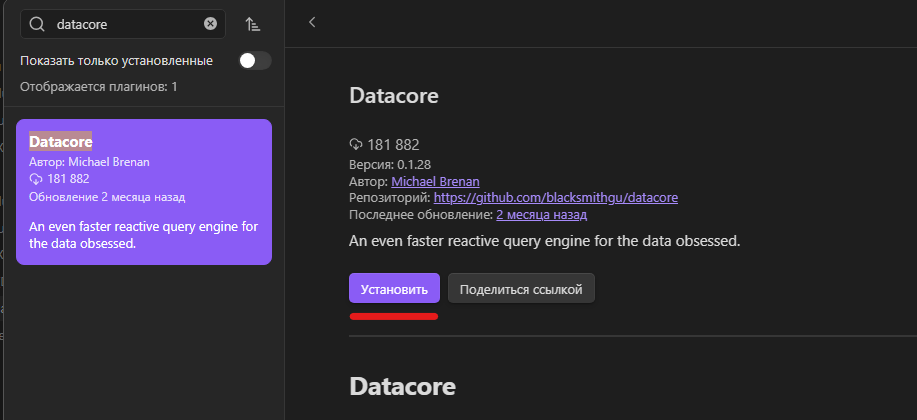917x420 pixels.
Task: Click the Отображается плагинов: 1 text
Action: [99, 87]
